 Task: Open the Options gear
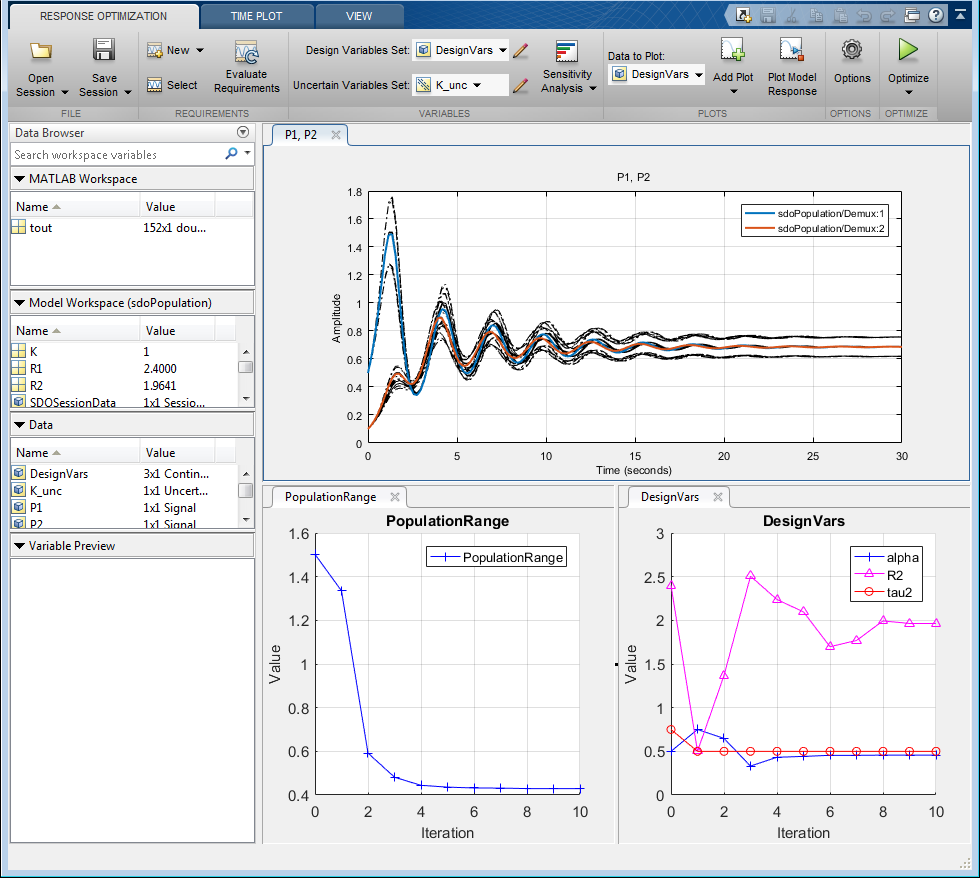(852, 50)
